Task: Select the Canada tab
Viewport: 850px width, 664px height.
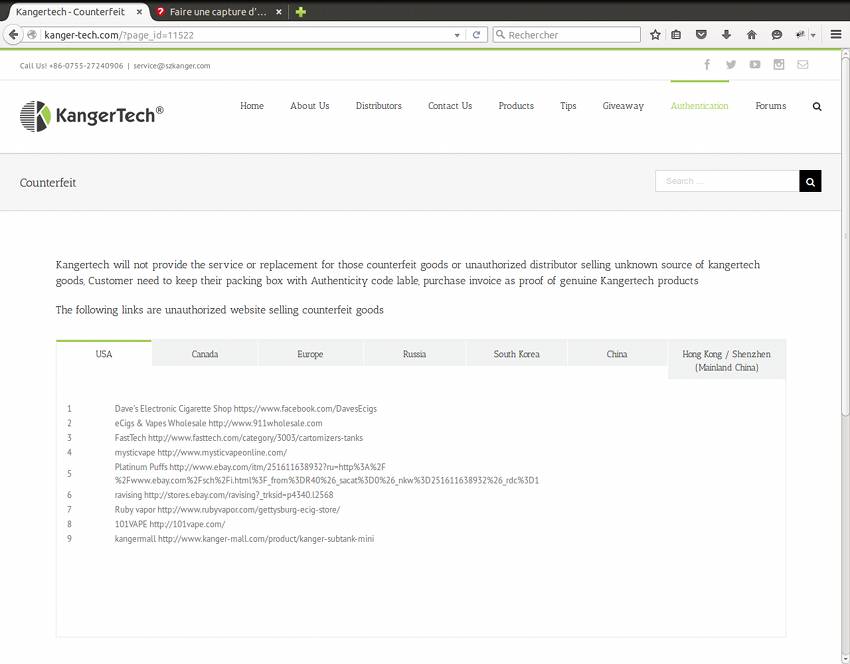Action: click(204, 354)
